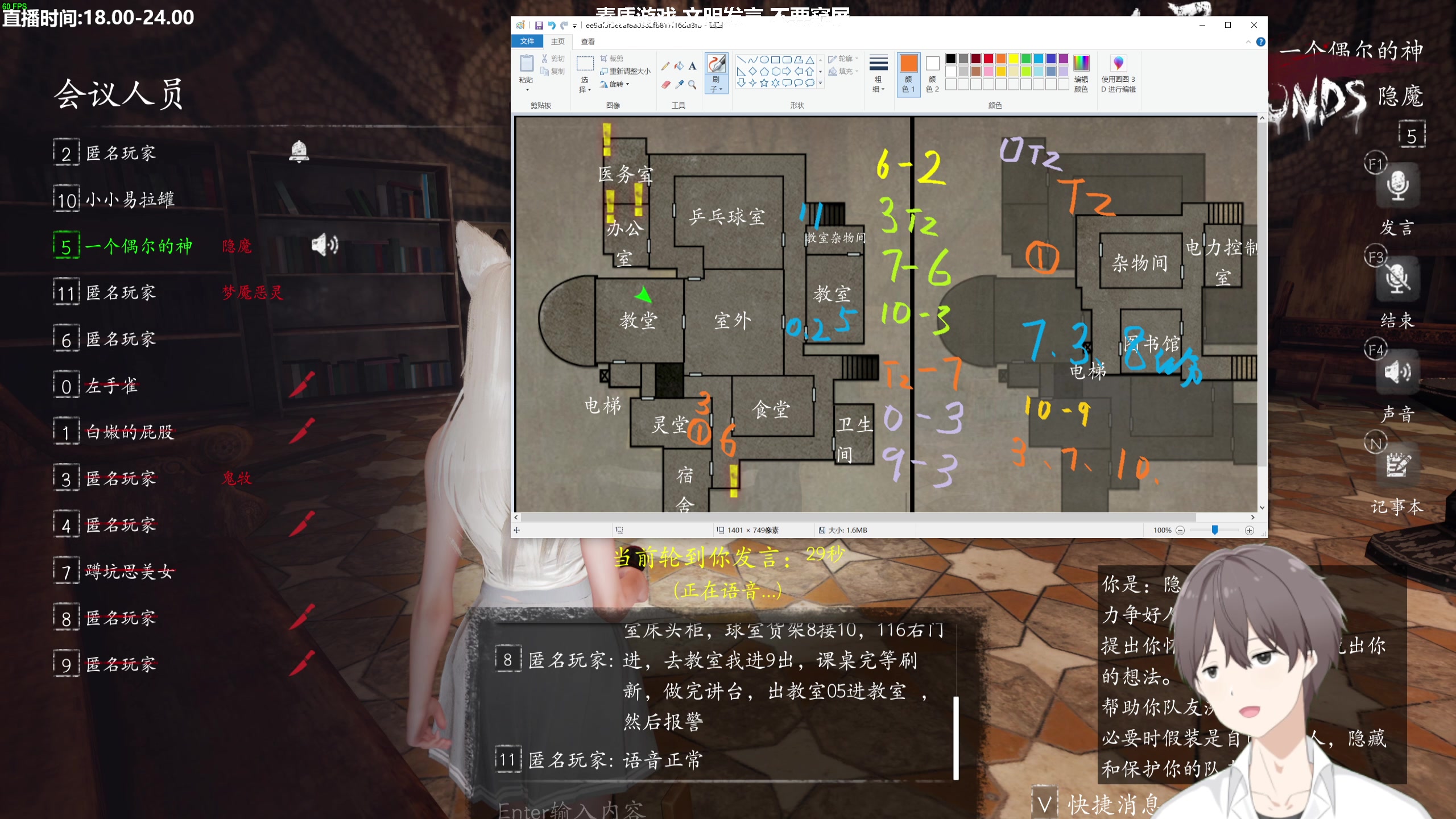Open the customize quick access toolbar arrow
This screenshot has width=1456, height=819.
pos(574,26)
